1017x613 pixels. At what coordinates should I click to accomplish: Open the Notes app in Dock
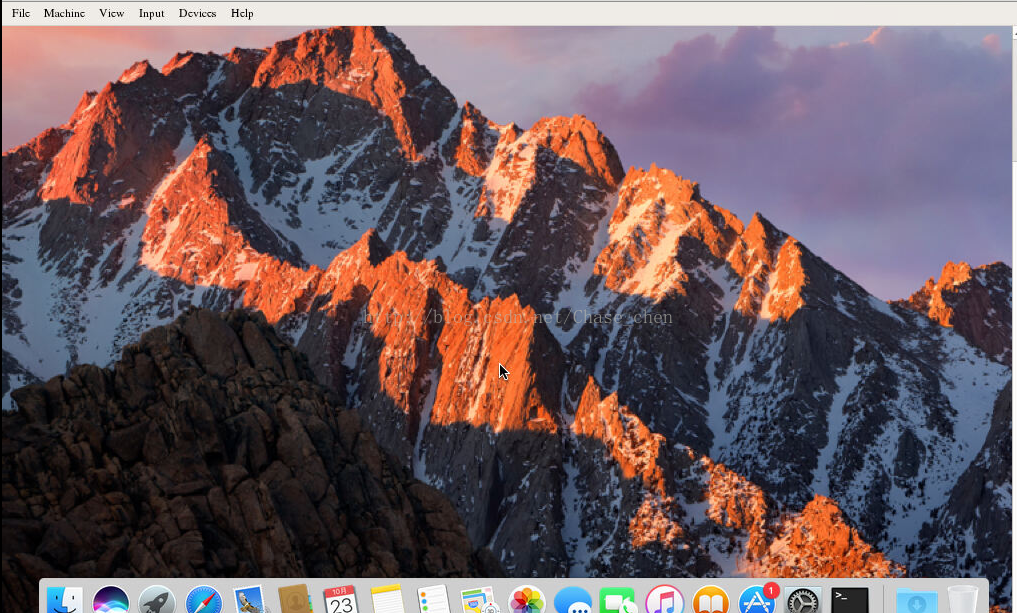coord(387,599)
